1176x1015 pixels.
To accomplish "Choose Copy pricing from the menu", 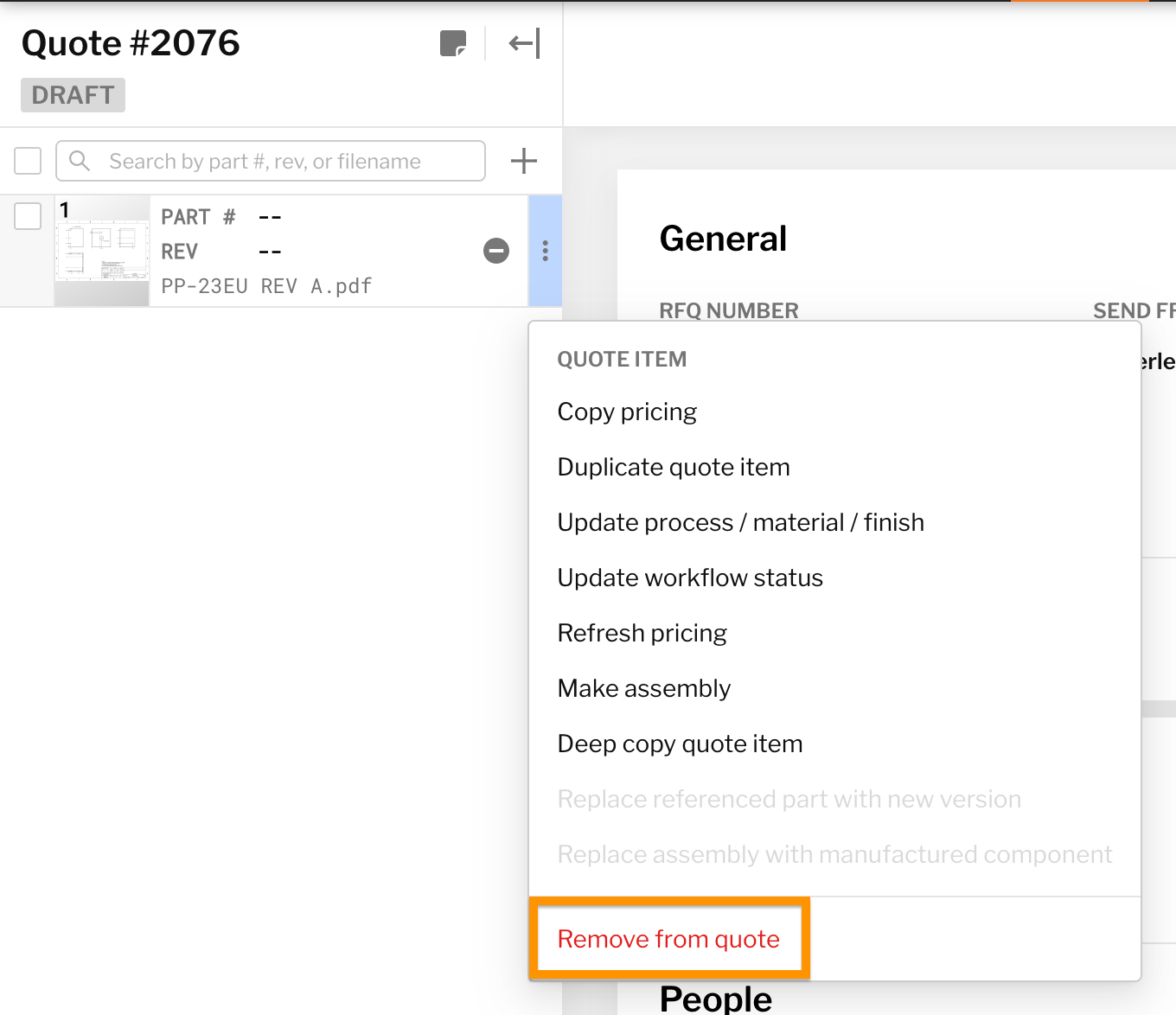I will [x=627, y=412].
